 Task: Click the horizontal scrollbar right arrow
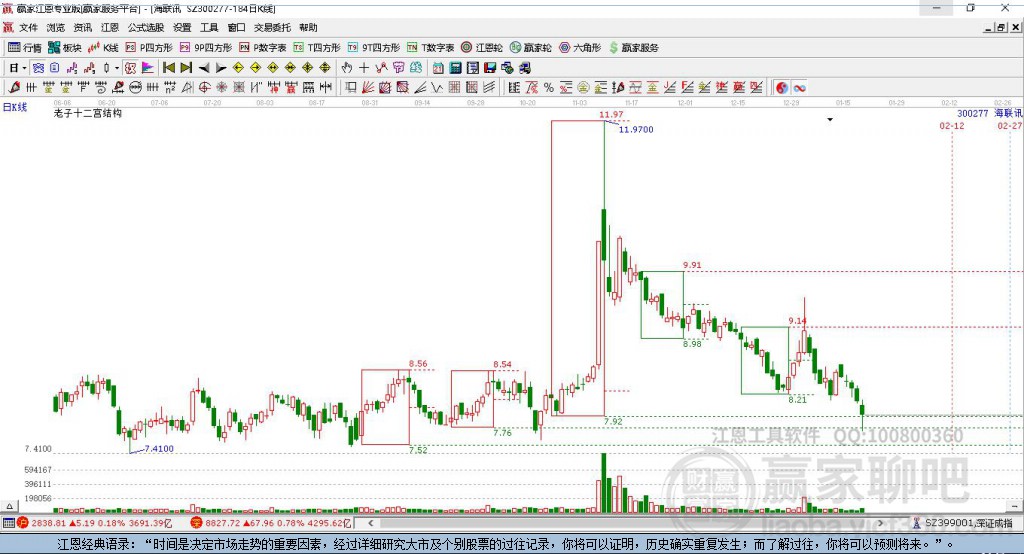[880, 523]
